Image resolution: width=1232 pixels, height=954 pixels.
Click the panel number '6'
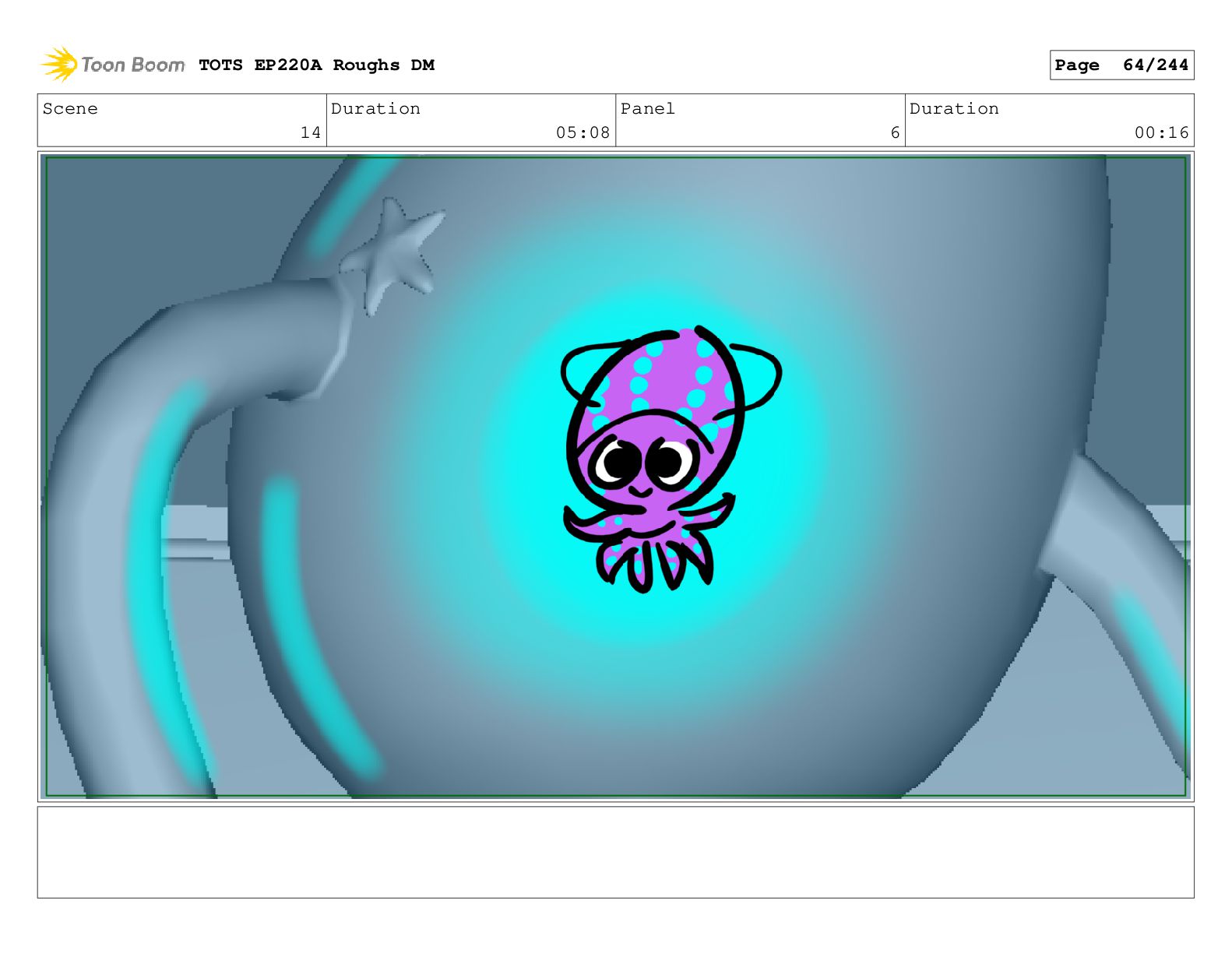coord(895,133)
